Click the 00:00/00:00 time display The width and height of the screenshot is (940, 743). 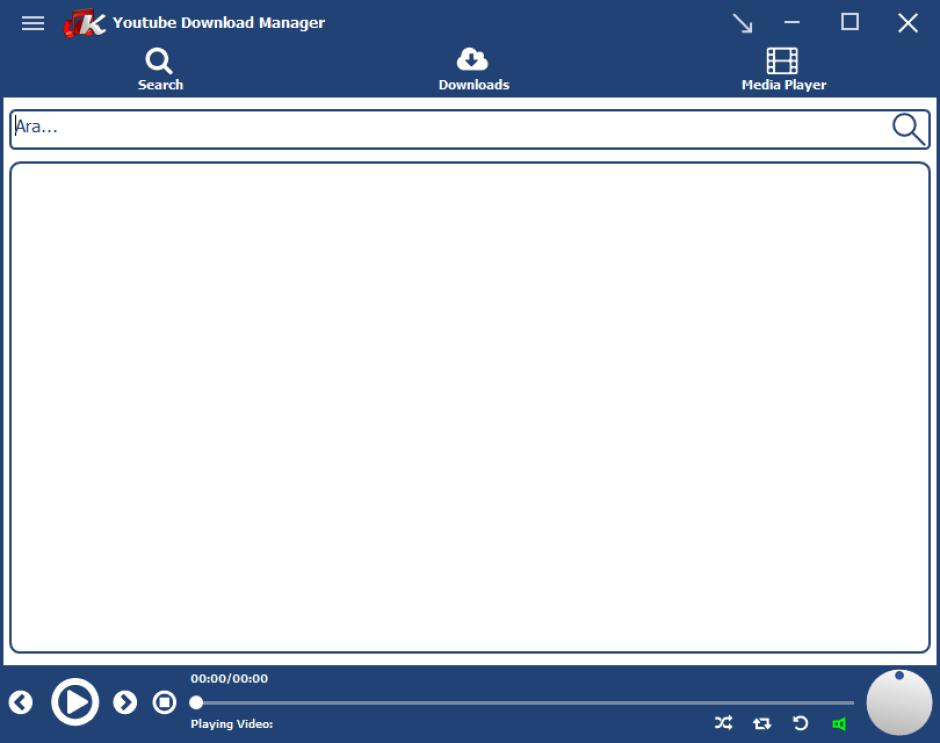[229, 678]
